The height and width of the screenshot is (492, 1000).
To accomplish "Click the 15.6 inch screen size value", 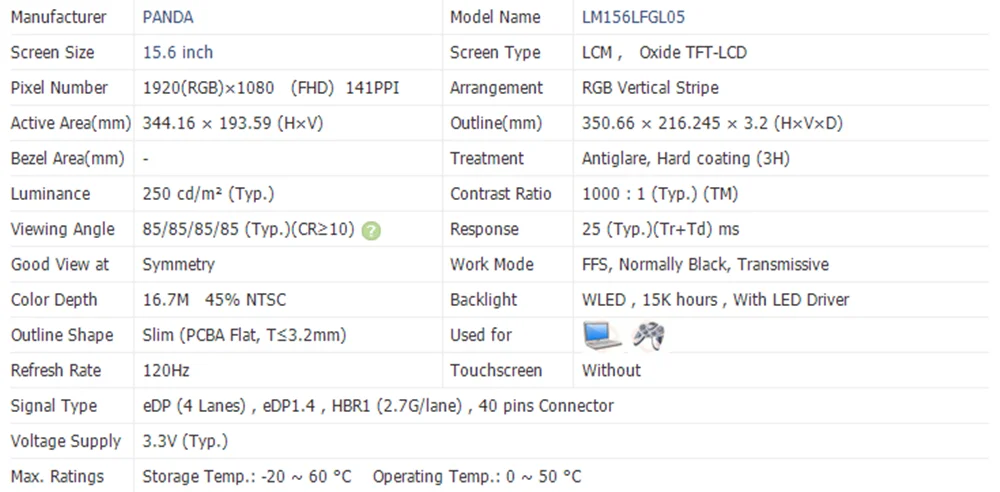I will (178, 52).
